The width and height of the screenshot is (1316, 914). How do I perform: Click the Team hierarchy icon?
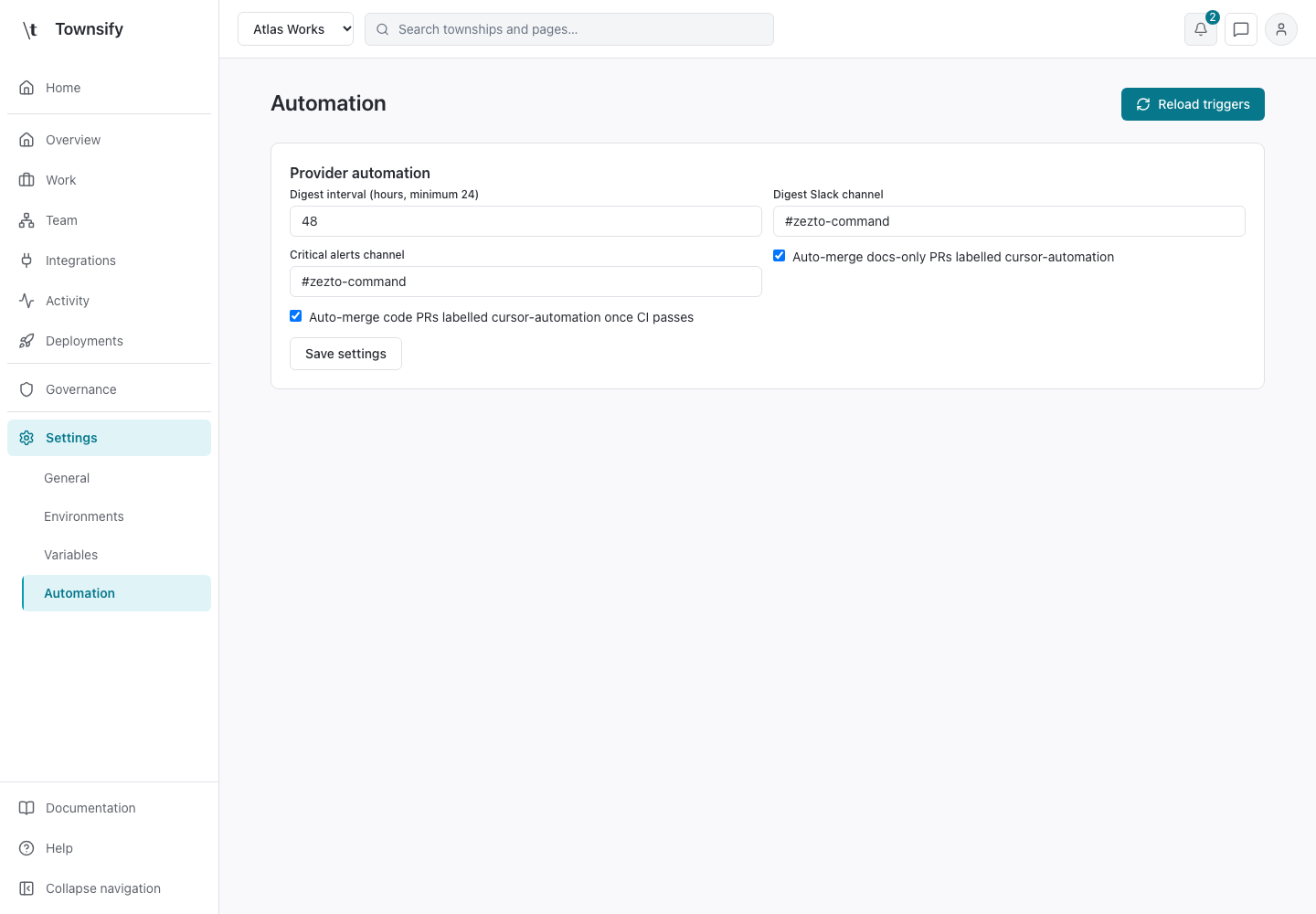(27, 220)
